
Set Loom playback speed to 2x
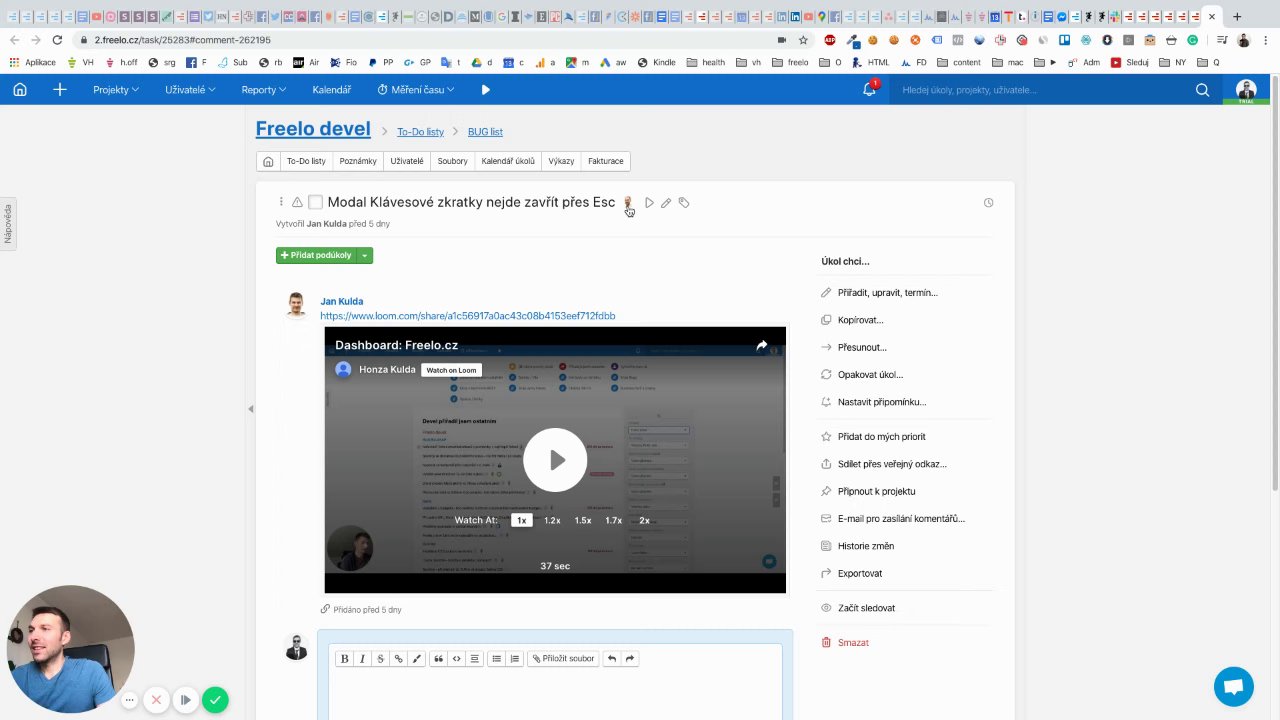coord(644,520)
